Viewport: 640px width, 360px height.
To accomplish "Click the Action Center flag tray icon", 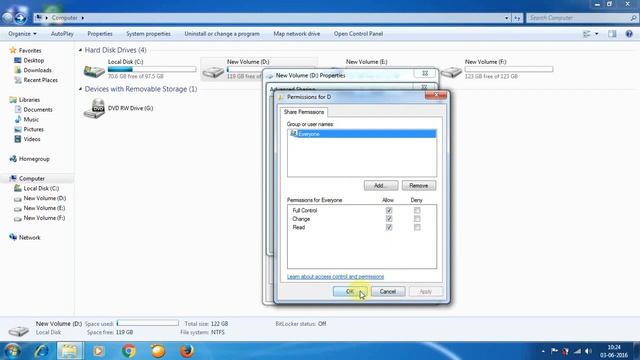I will 554,351.
